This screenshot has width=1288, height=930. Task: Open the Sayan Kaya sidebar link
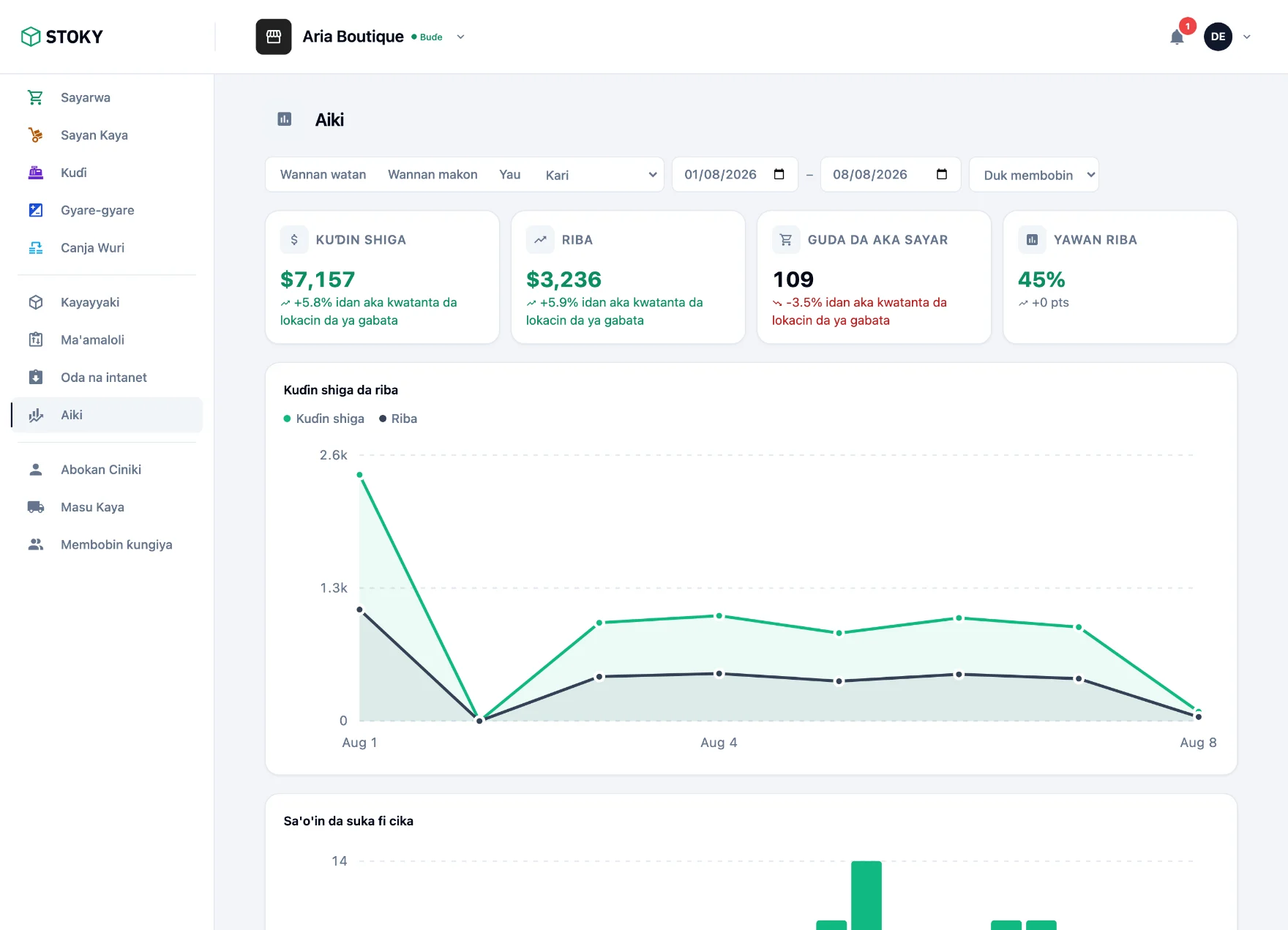107,135
